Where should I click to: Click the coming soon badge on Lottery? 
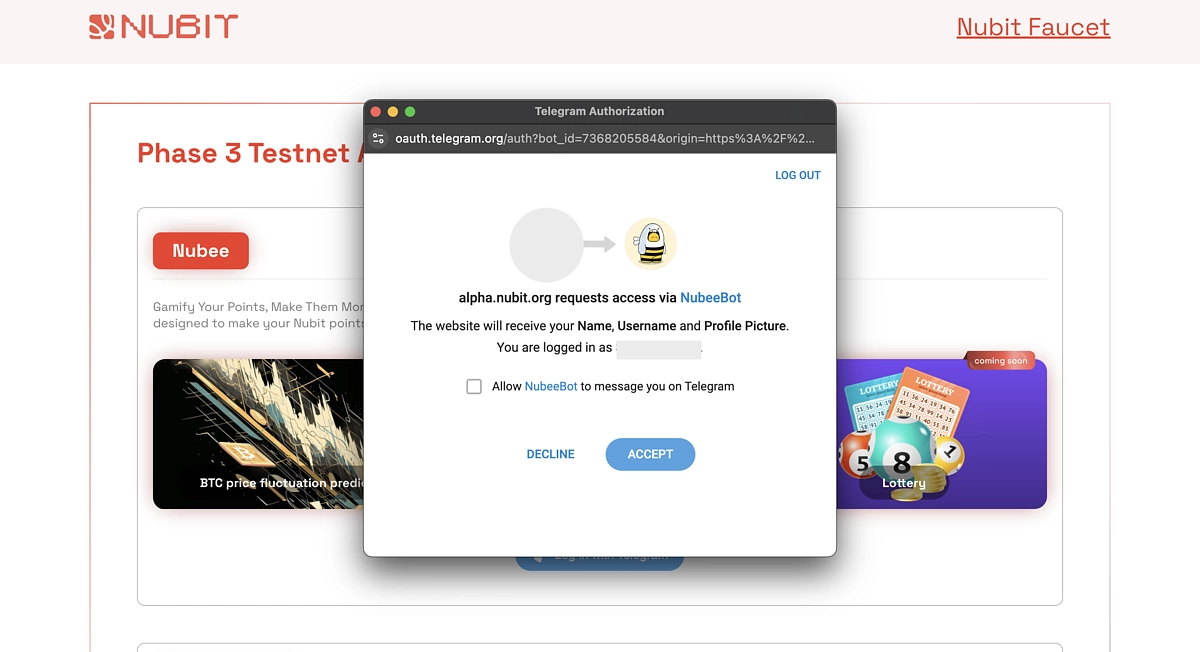pos(1001,361)
